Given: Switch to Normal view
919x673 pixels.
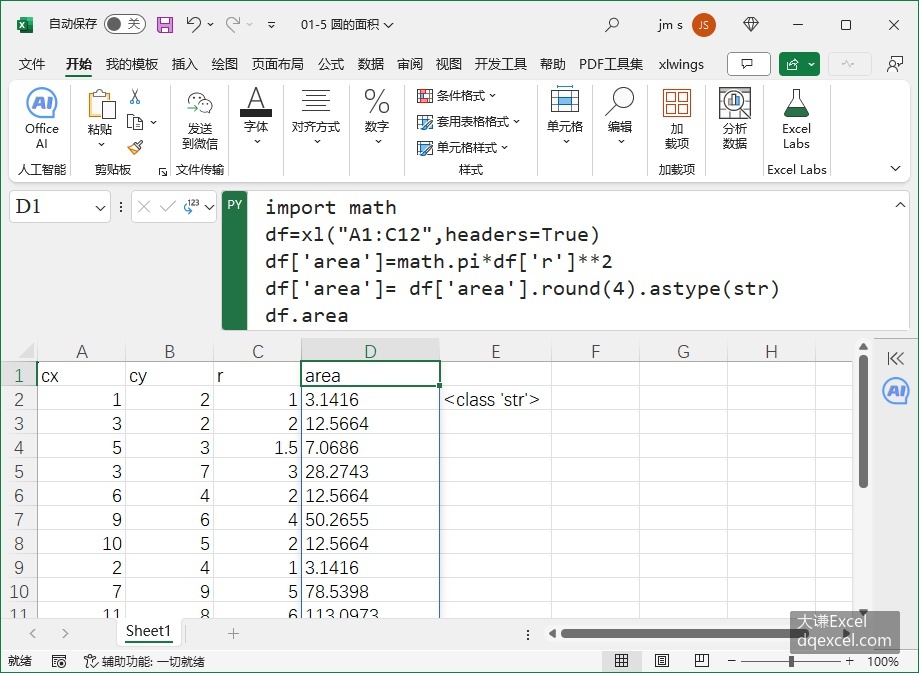Looking at the screenshot, I should [x=621, y=661].
